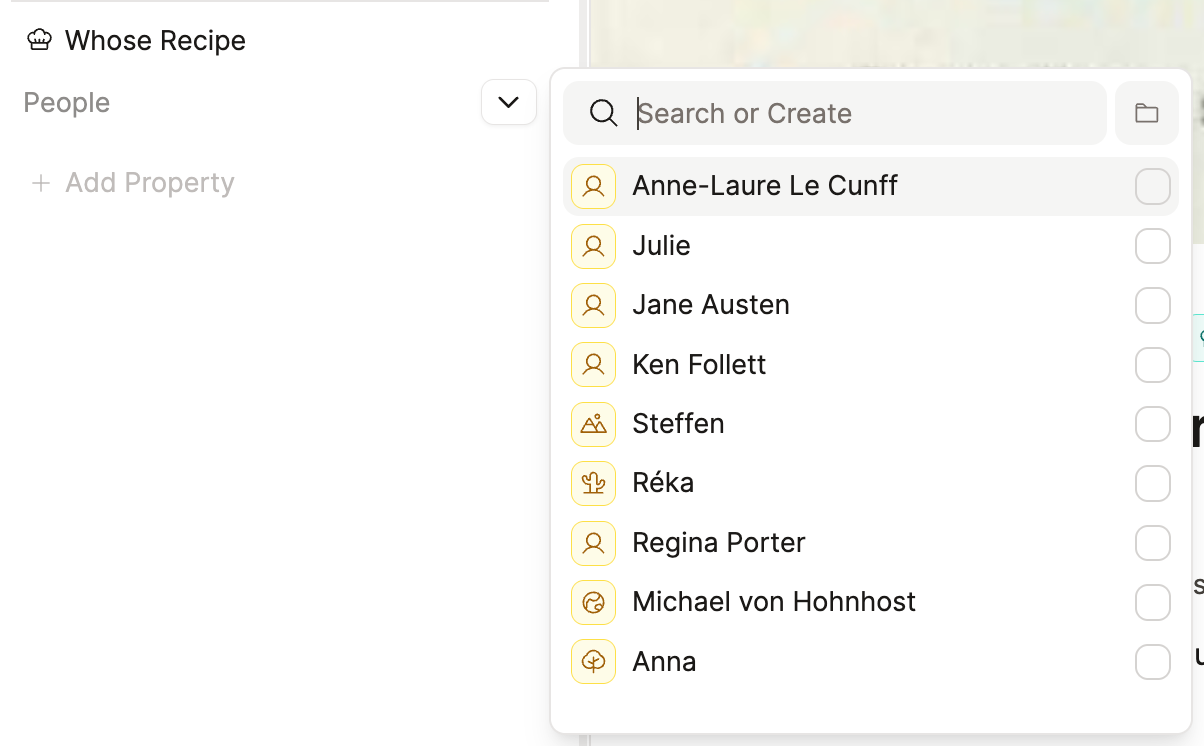The image size is (1204, 746).
Task: Pick Steffen from the people list
Action: pyautogui.click(x=678, y=424)
